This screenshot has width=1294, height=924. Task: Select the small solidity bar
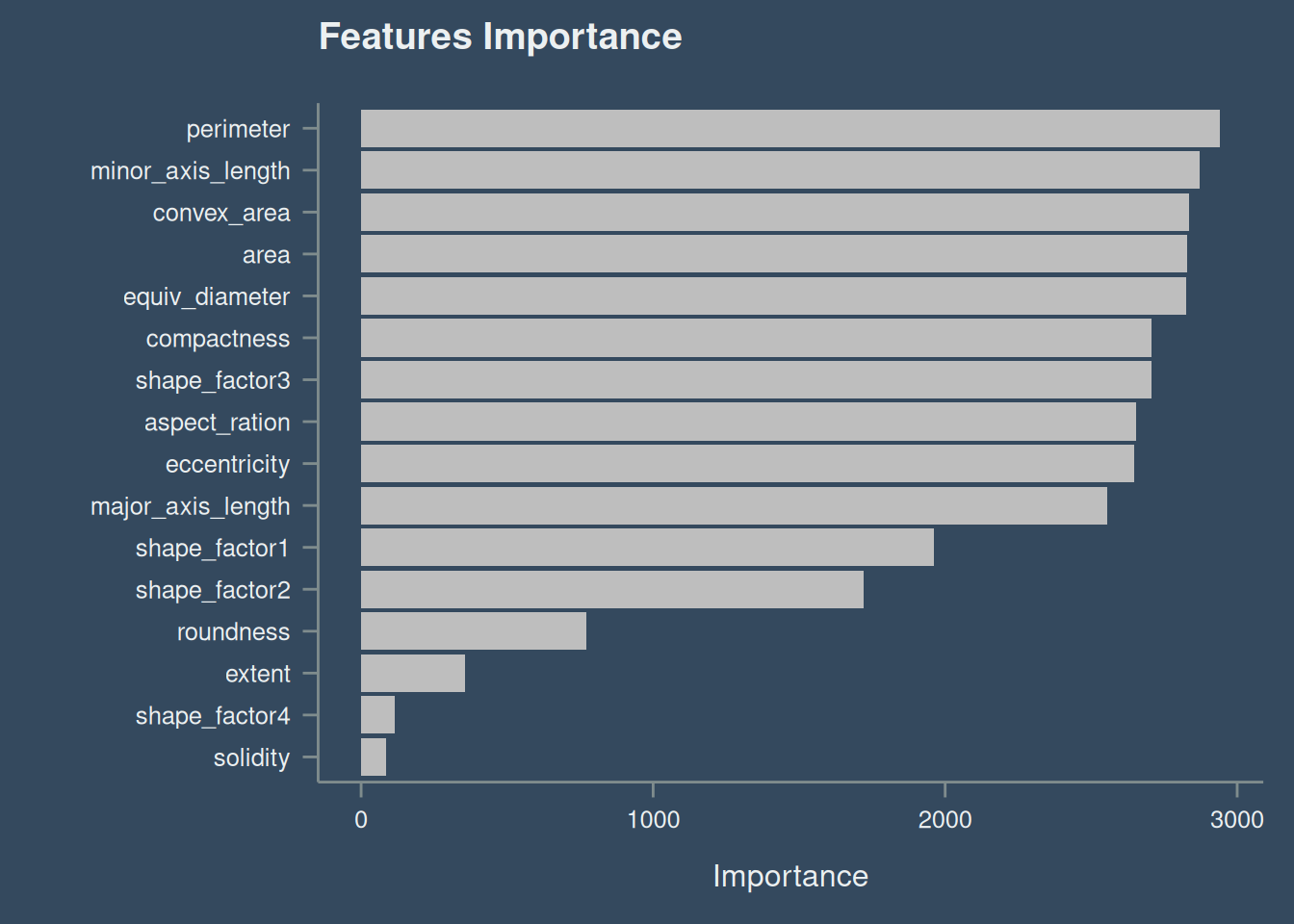[374, 757]
